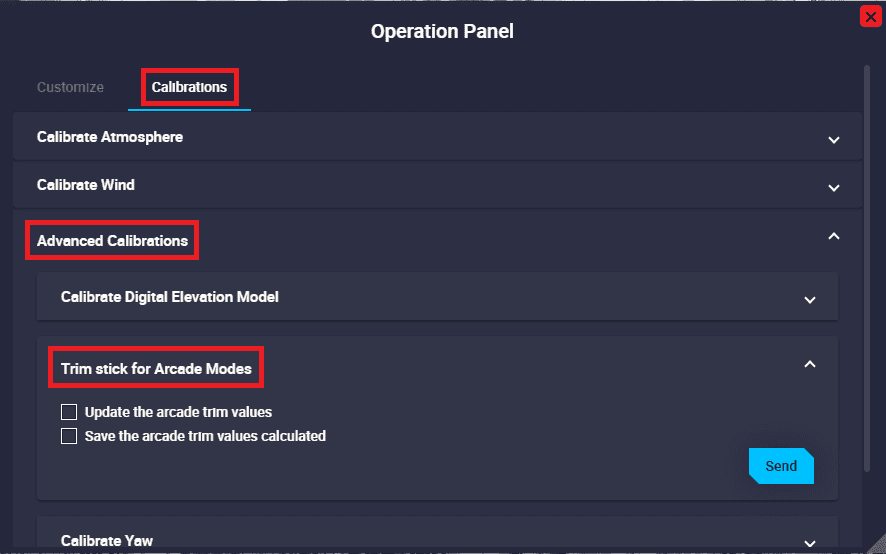Collapse Trim stick section using up chevron

810,365
